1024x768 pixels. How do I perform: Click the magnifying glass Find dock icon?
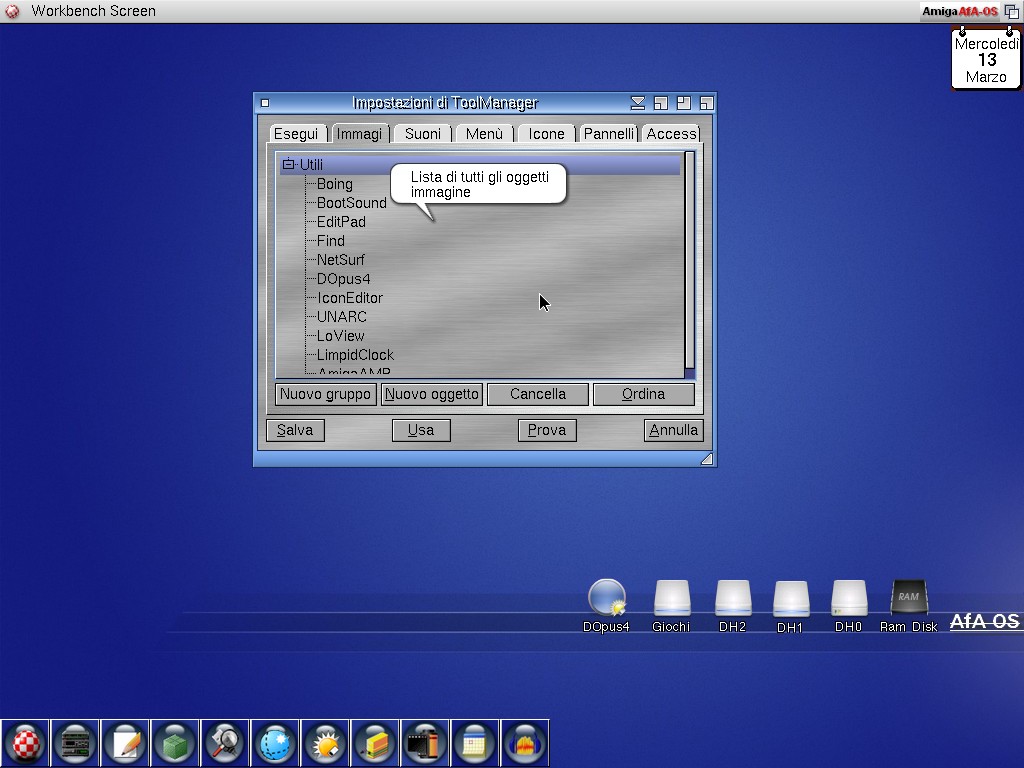[x=226, y=743]
